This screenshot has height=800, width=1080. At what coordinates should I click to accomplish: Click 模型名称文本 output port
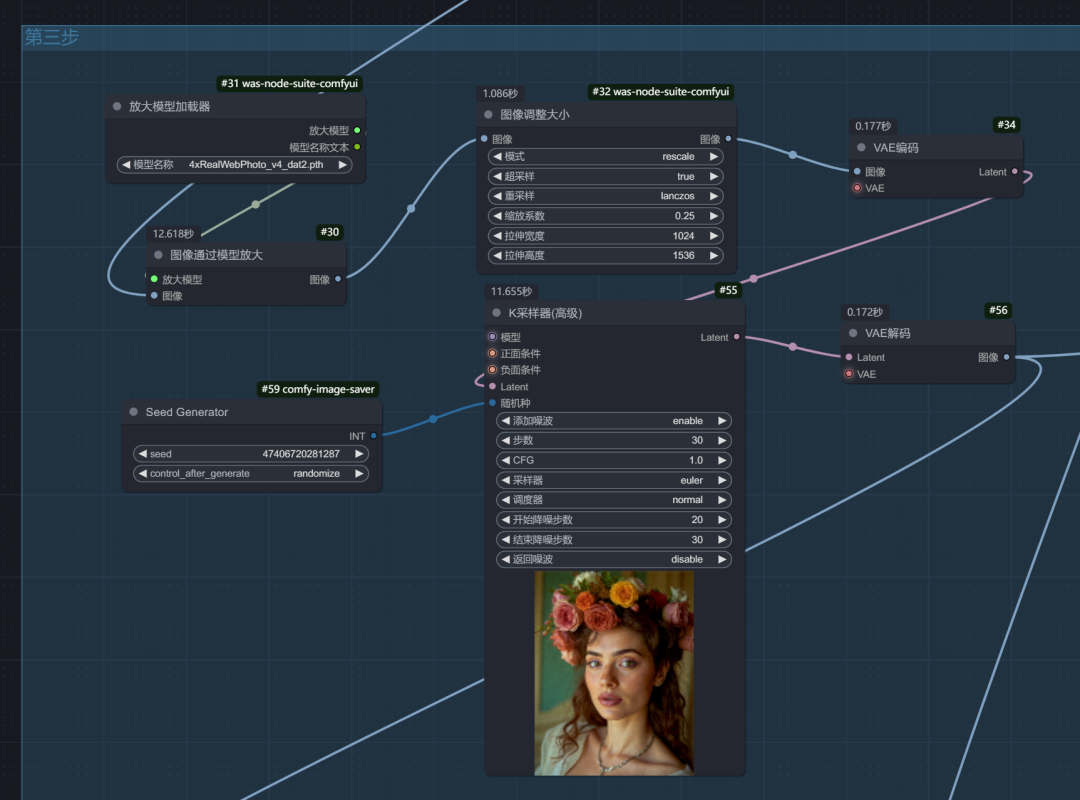357,147
